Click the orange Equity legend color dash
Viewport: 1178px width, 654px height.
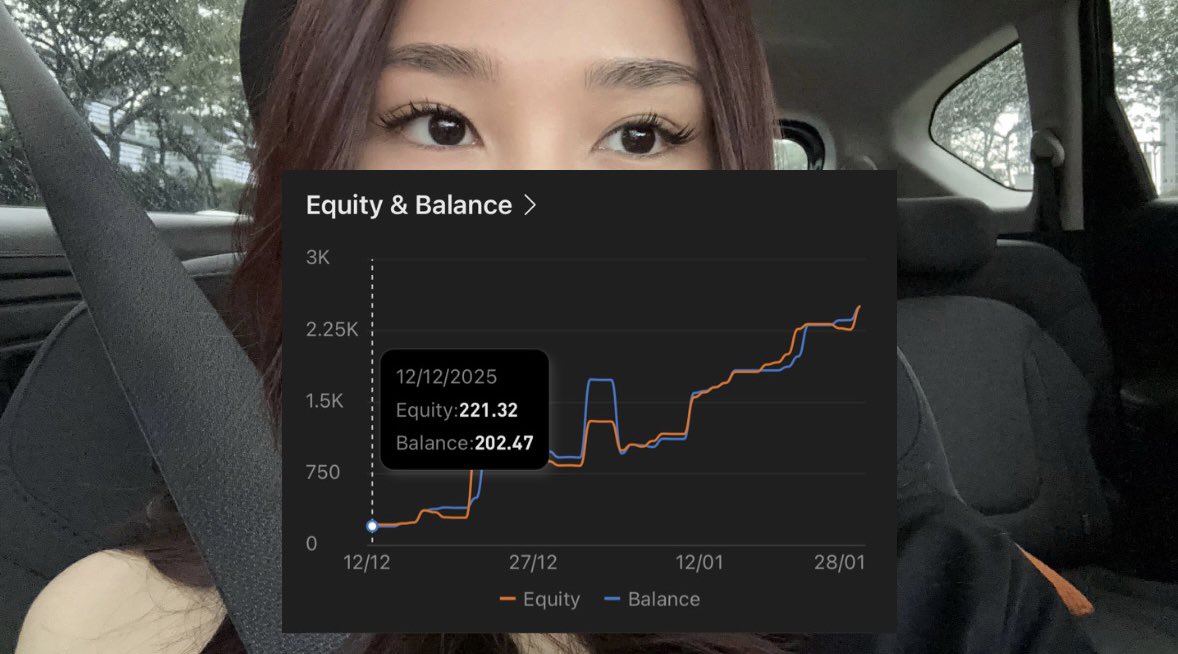coord(508,599)
